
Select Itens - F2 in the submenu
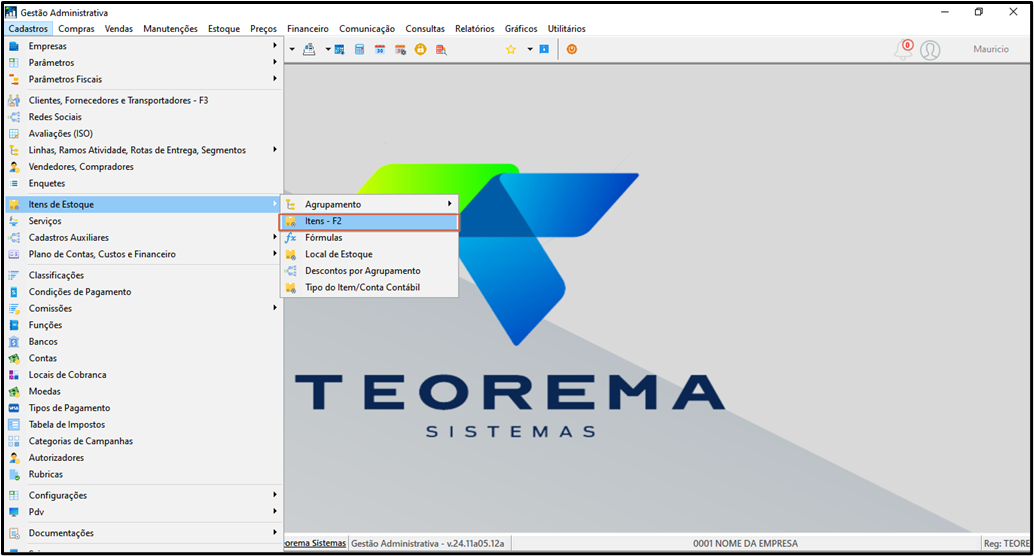(369, 221)
